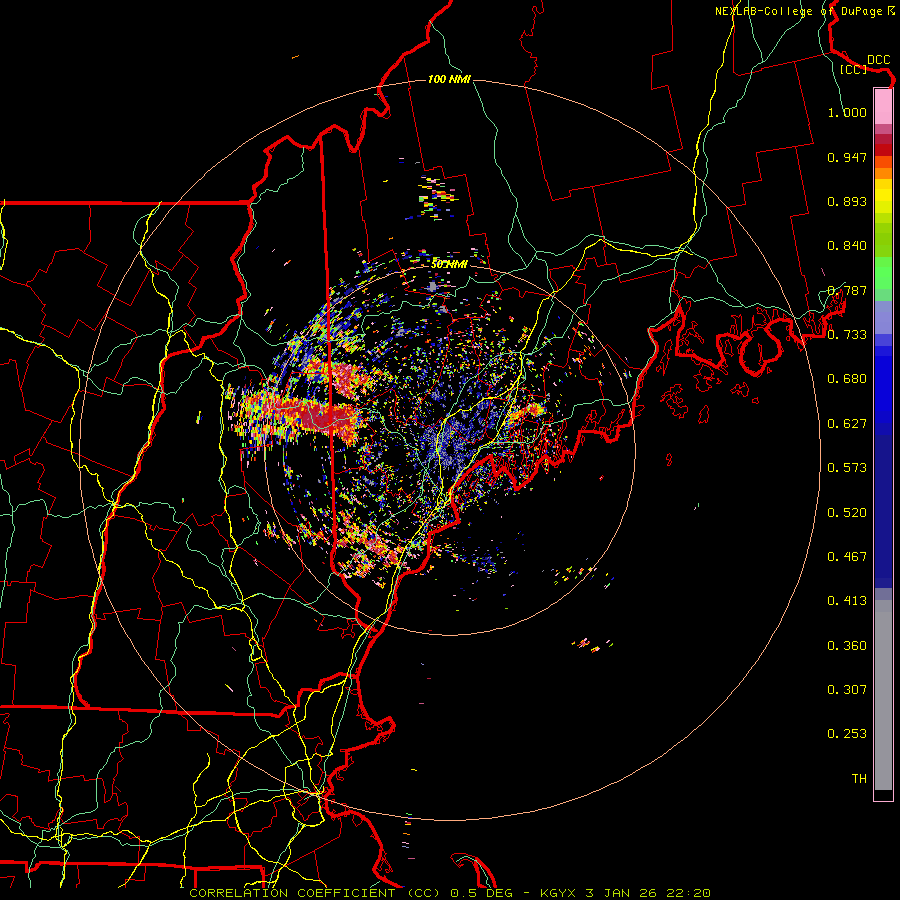Click the 0.307 color scale value
Screen dimensions: 900x900
click(x=847, y=690)
